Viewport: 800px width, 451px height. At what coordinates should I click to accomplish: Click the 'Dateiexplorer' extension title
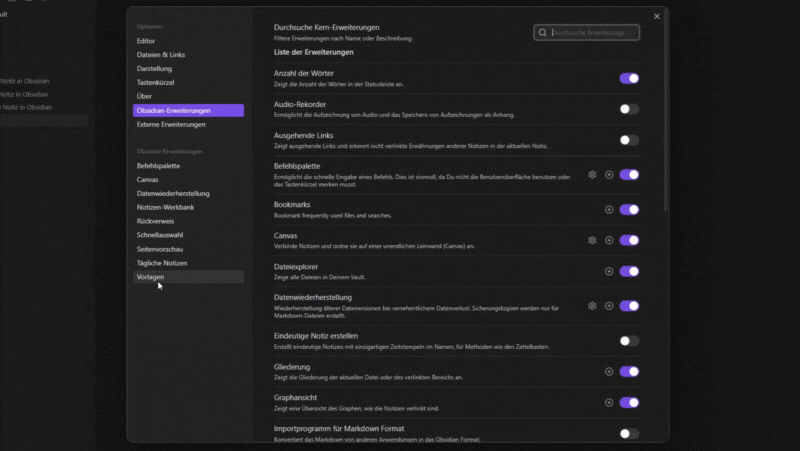(296, 267)
